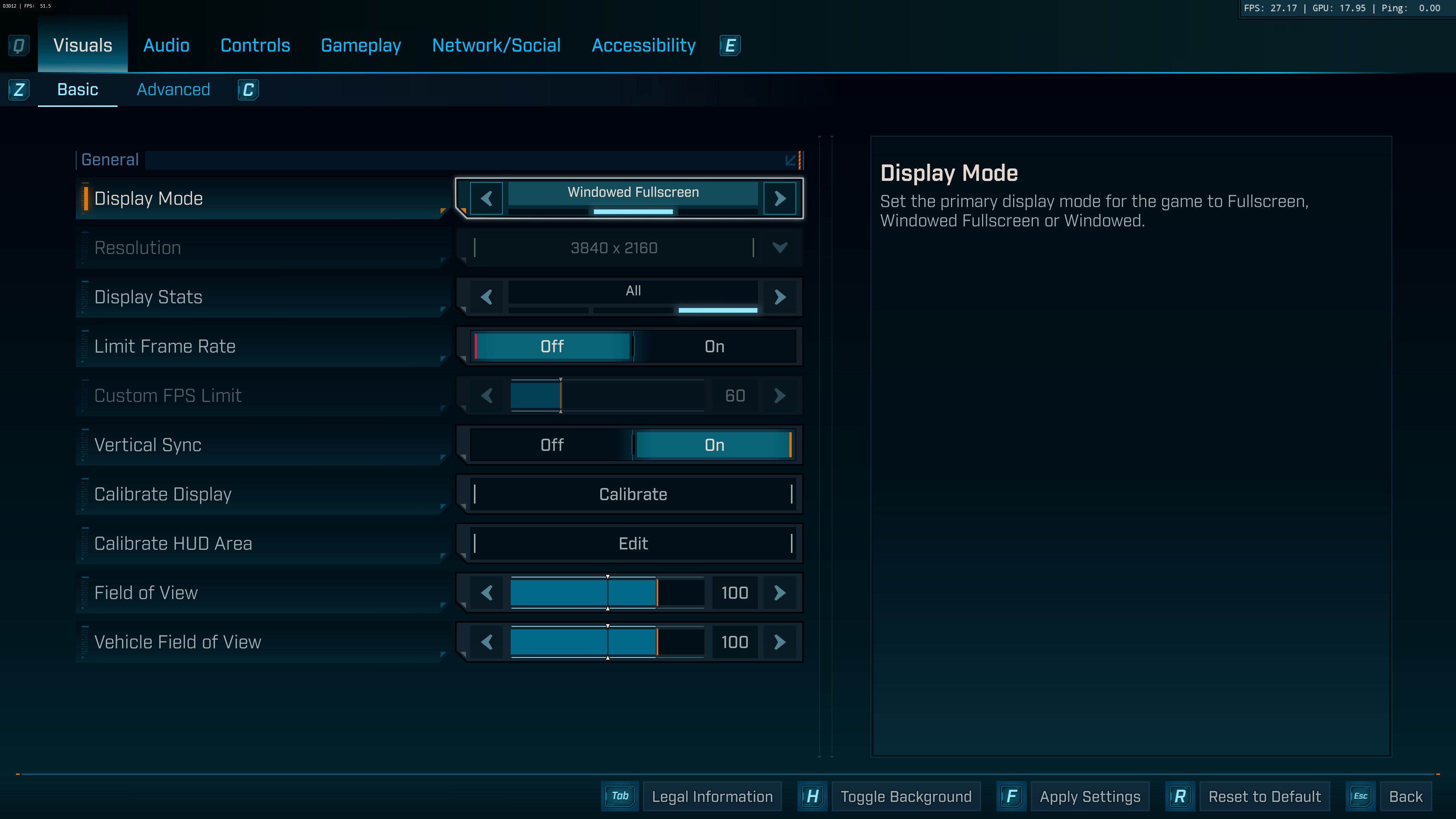Screen dimensions: 1456x819
Task: Click Display Stats right arrow selector
Action: [x=780, y=297]
